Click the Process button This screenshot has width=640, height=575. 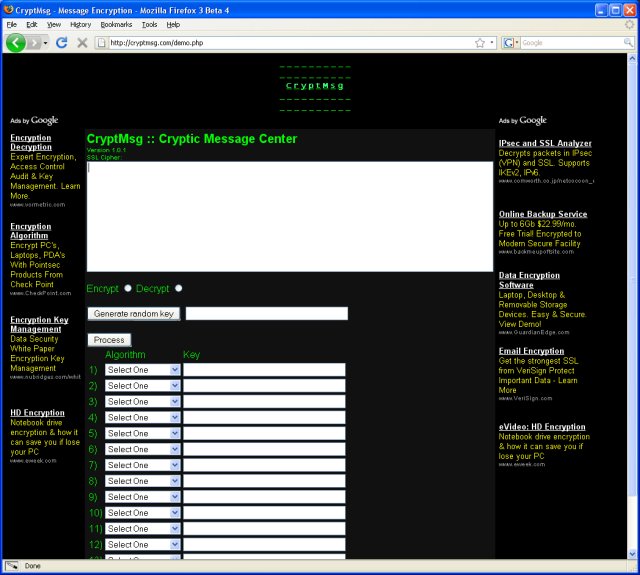coord(109,340)
